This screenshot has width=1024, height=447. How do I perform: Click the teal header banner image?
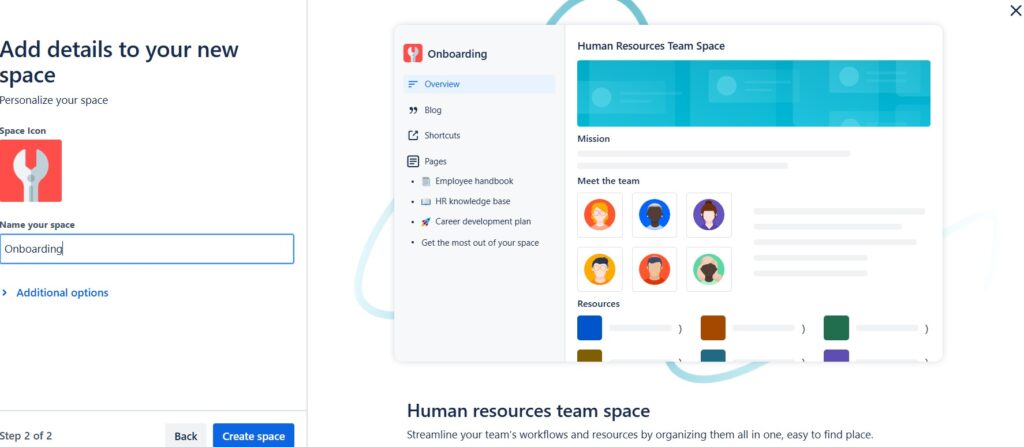coord(754,93)
